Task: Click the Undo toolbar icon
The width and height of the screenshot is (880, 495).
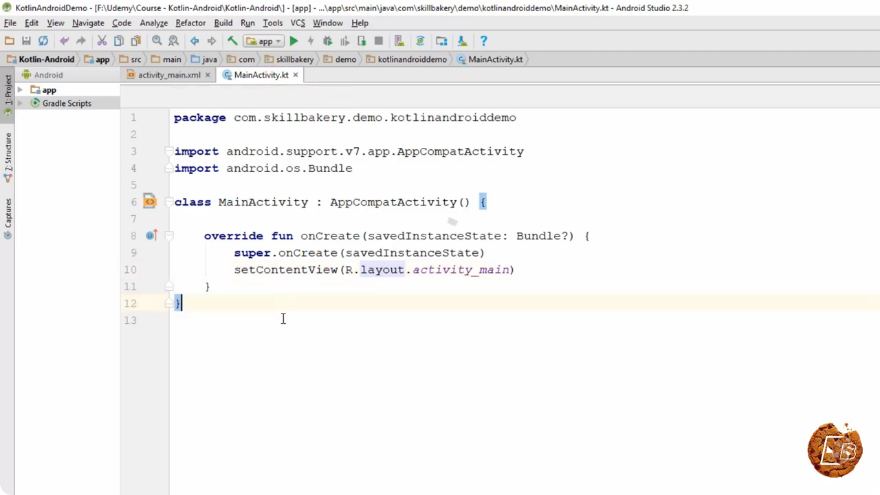Action: tap(64, 41)
